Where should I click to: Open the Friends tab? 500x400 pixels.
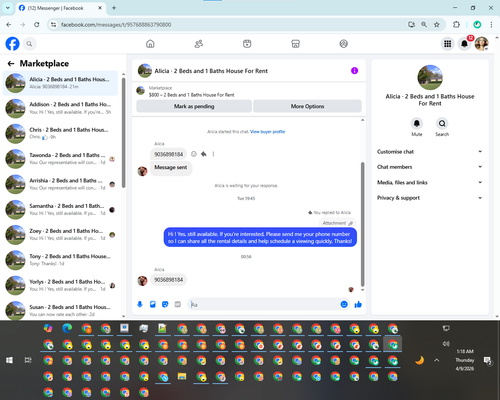199,44
